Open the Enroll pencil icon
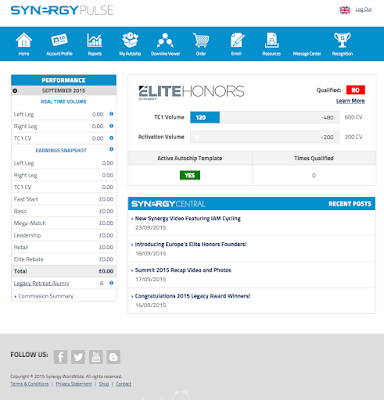The width and height of the screenshot is (384, 400). click(237, 40)
